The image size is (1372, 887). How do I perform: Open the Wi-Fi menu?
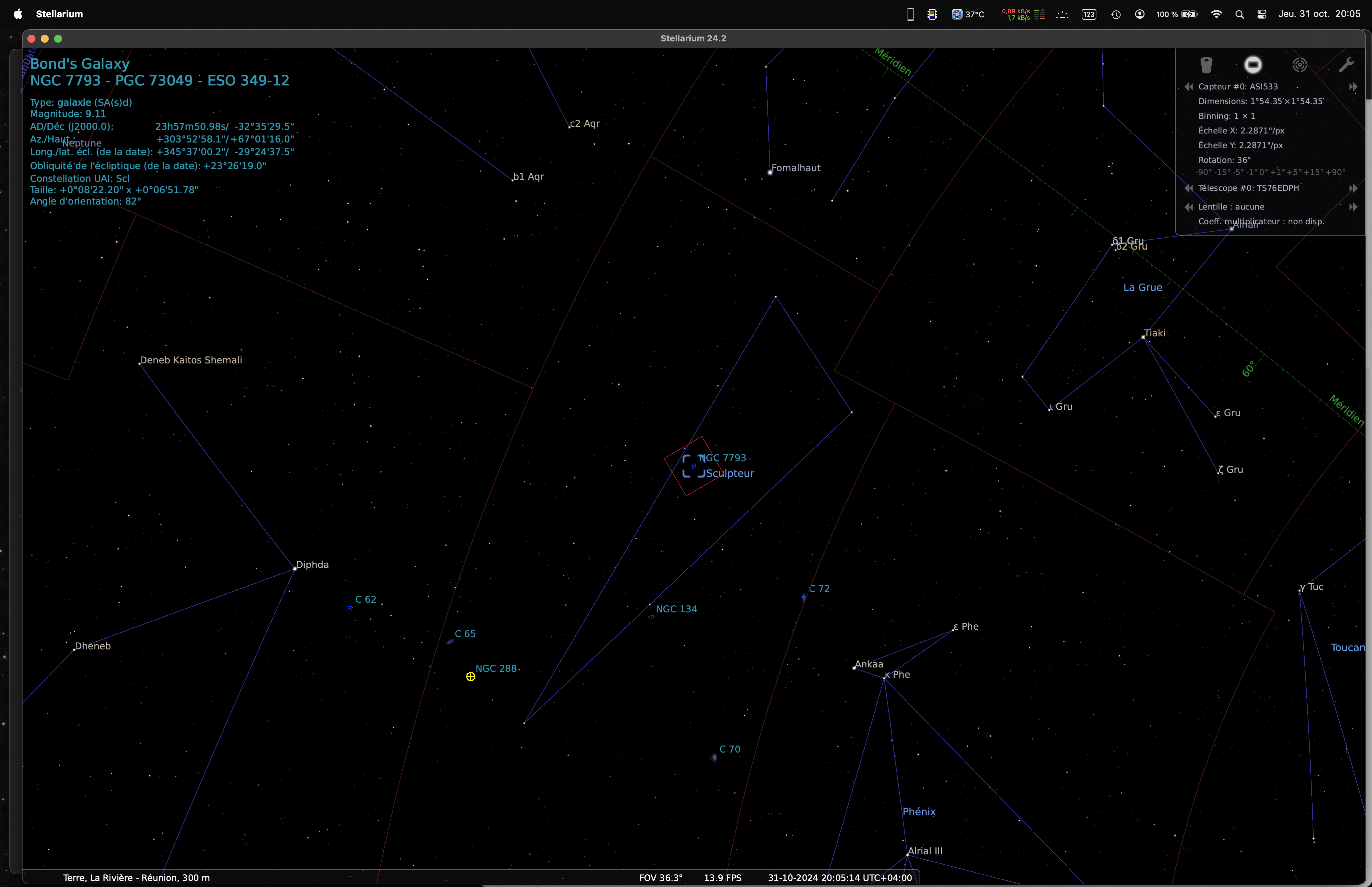click(x=1216, y=14)
